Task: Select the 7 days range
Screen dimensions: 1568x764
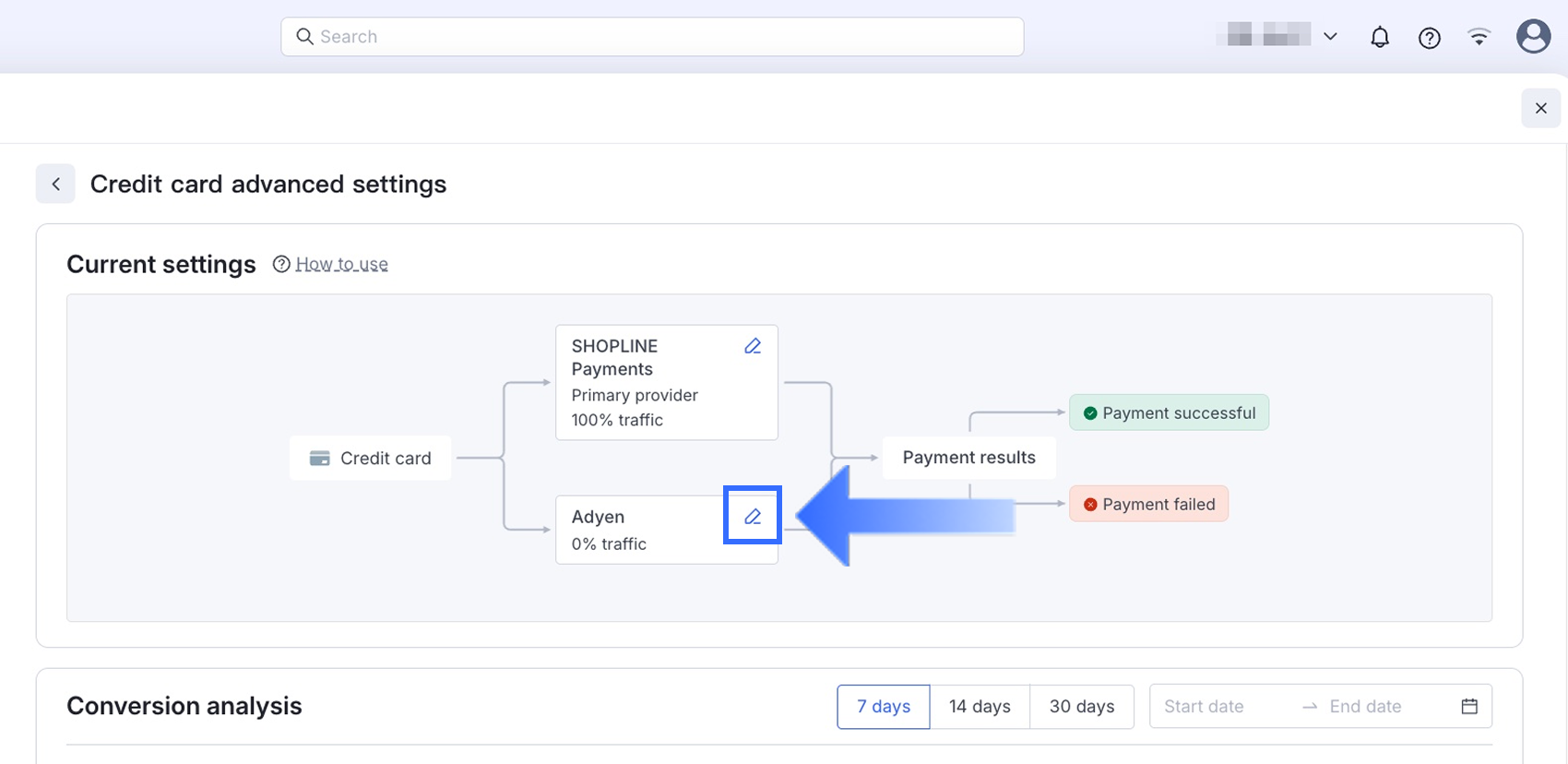Action: click(883, 706)
